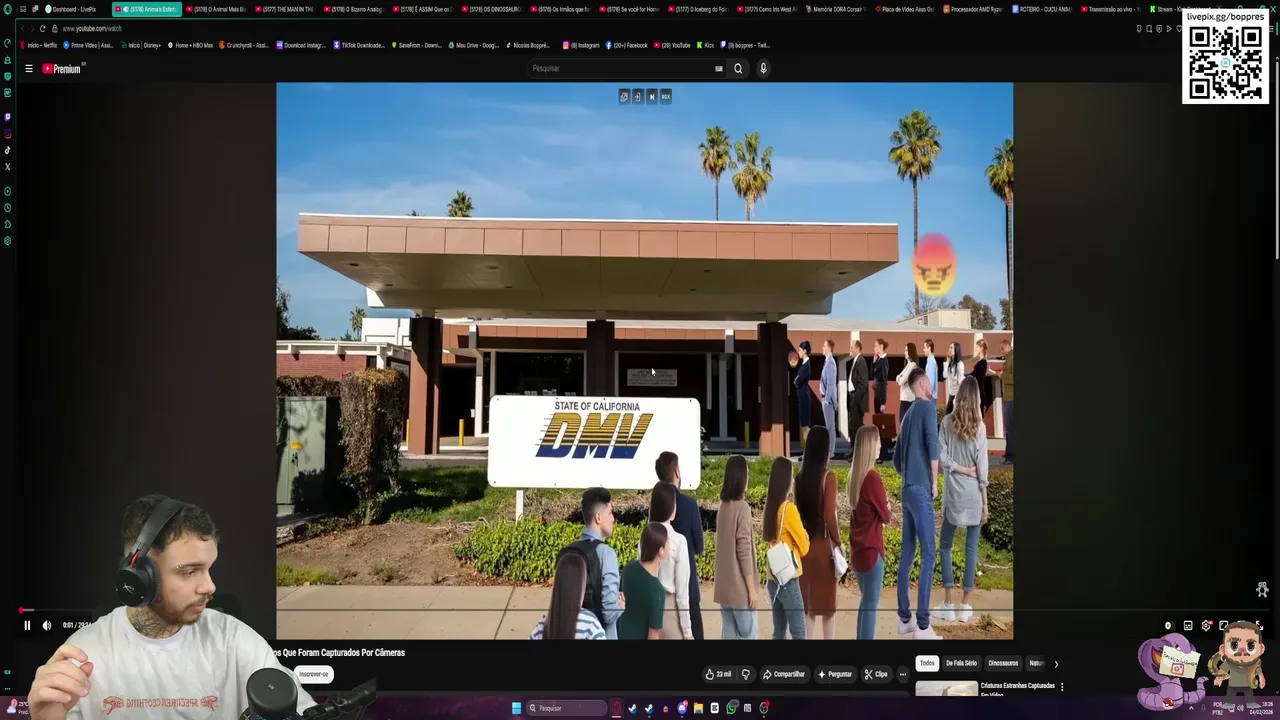Go to YouTube Premium home logo
The width and height of the screenshot is (1280, 720).
click(62, 69)
